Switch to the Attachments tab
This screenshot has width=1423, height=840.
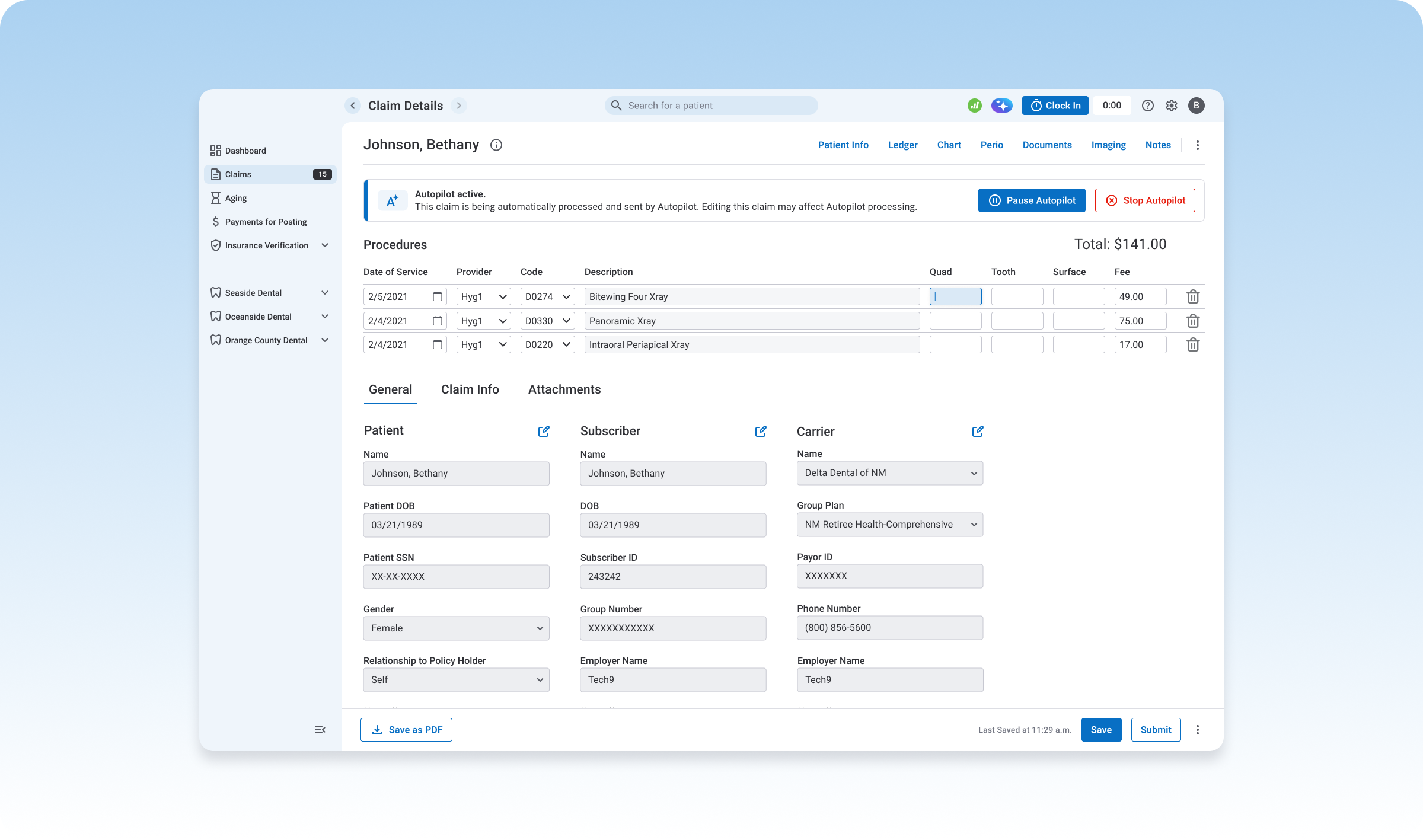tap(564, 389)
